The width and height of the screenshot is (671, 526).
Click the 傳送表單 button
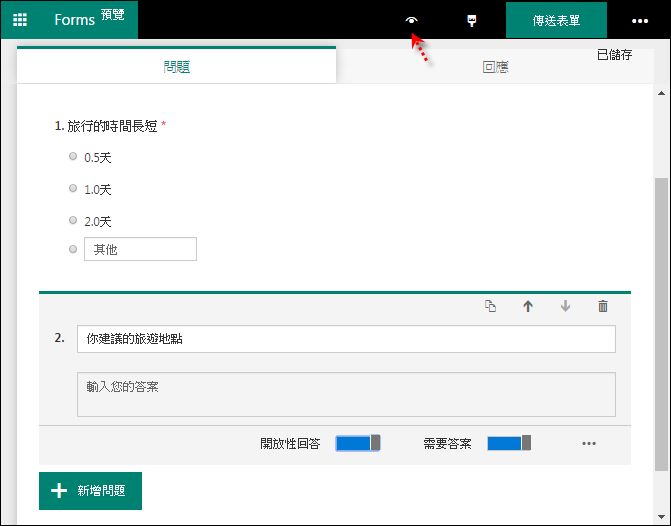[x=556, y=20]
